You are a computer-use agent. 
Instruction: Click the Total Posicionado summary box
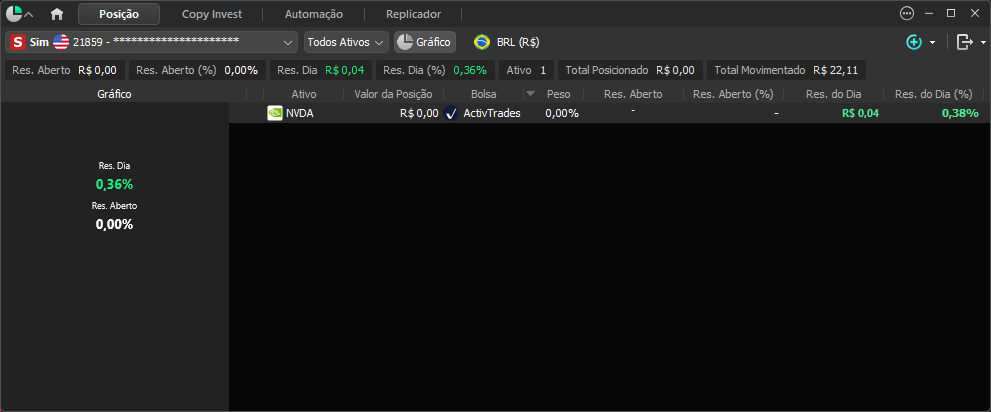pos(630,70)
